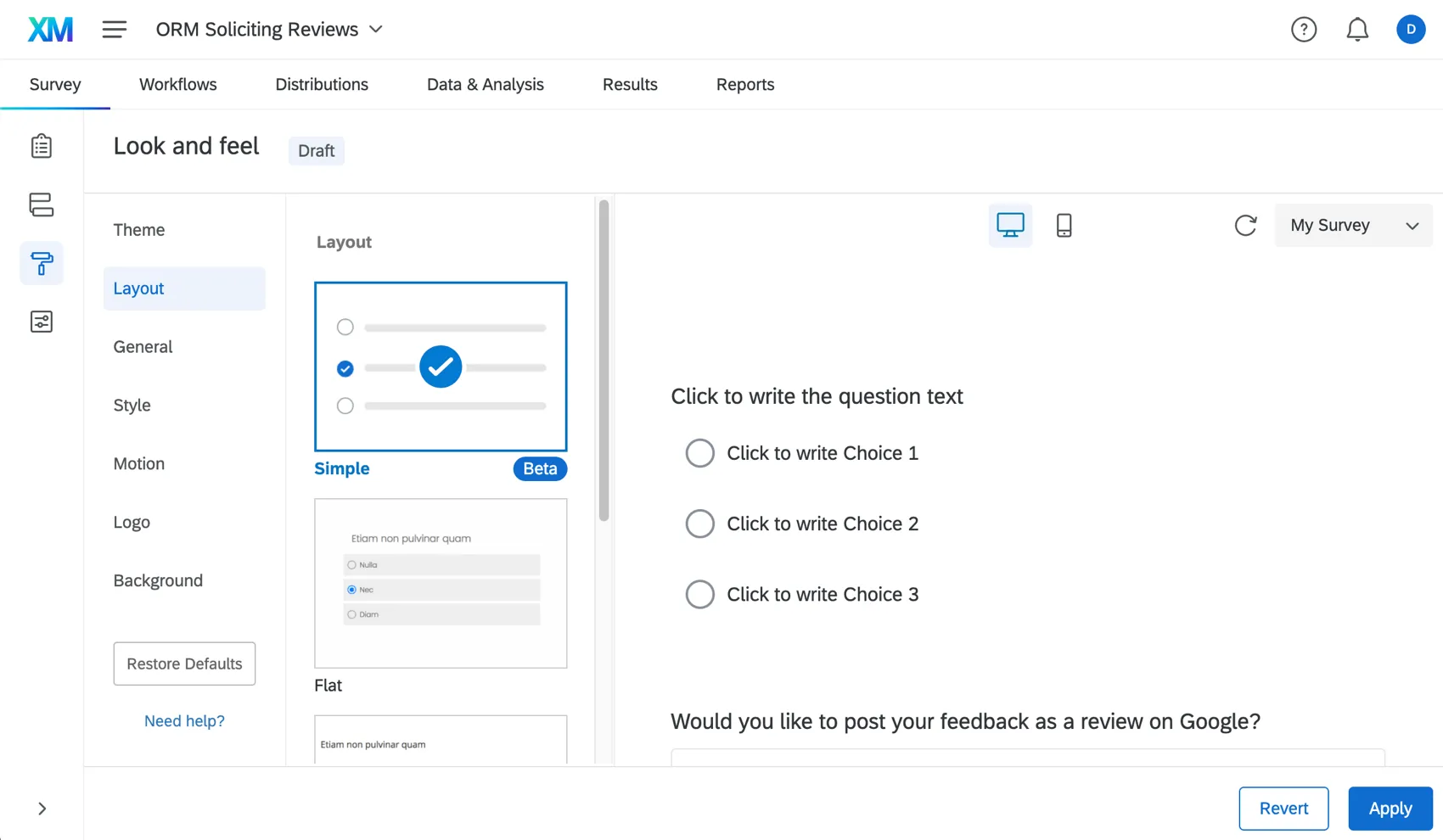Select Click to write Choice 1 radio
This screenshot has height=840, width=1443.
700,453
